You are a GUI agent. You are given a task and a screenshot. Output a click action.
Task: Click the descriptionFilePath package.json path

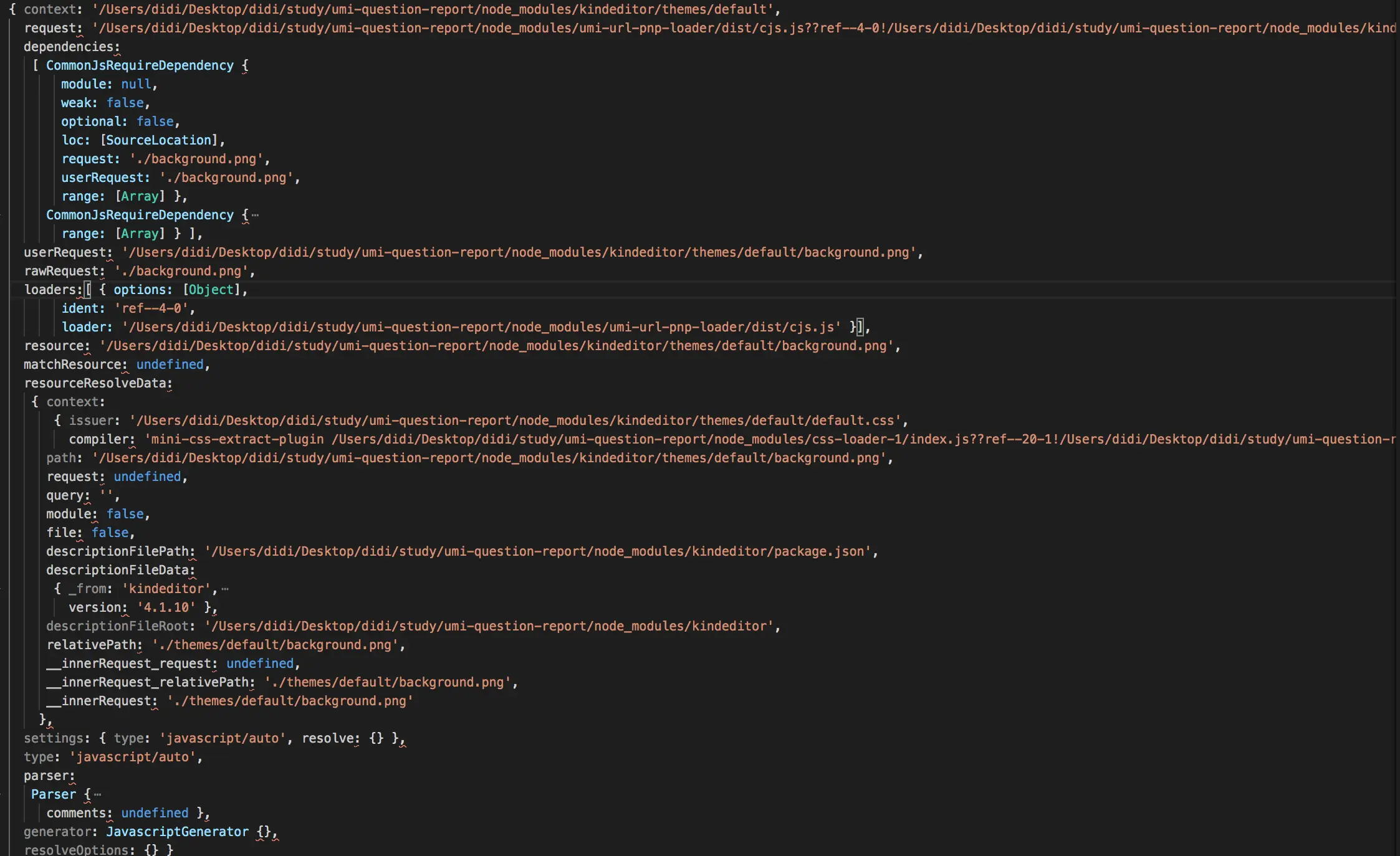point(537,551)
